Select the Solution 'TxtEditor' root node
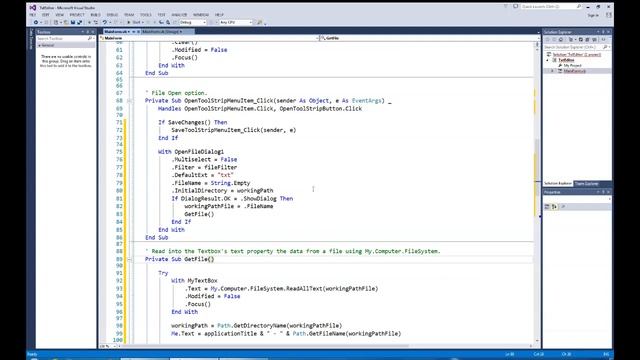The width and height of the screenshot is (640, 360). (x=577, y=54)
